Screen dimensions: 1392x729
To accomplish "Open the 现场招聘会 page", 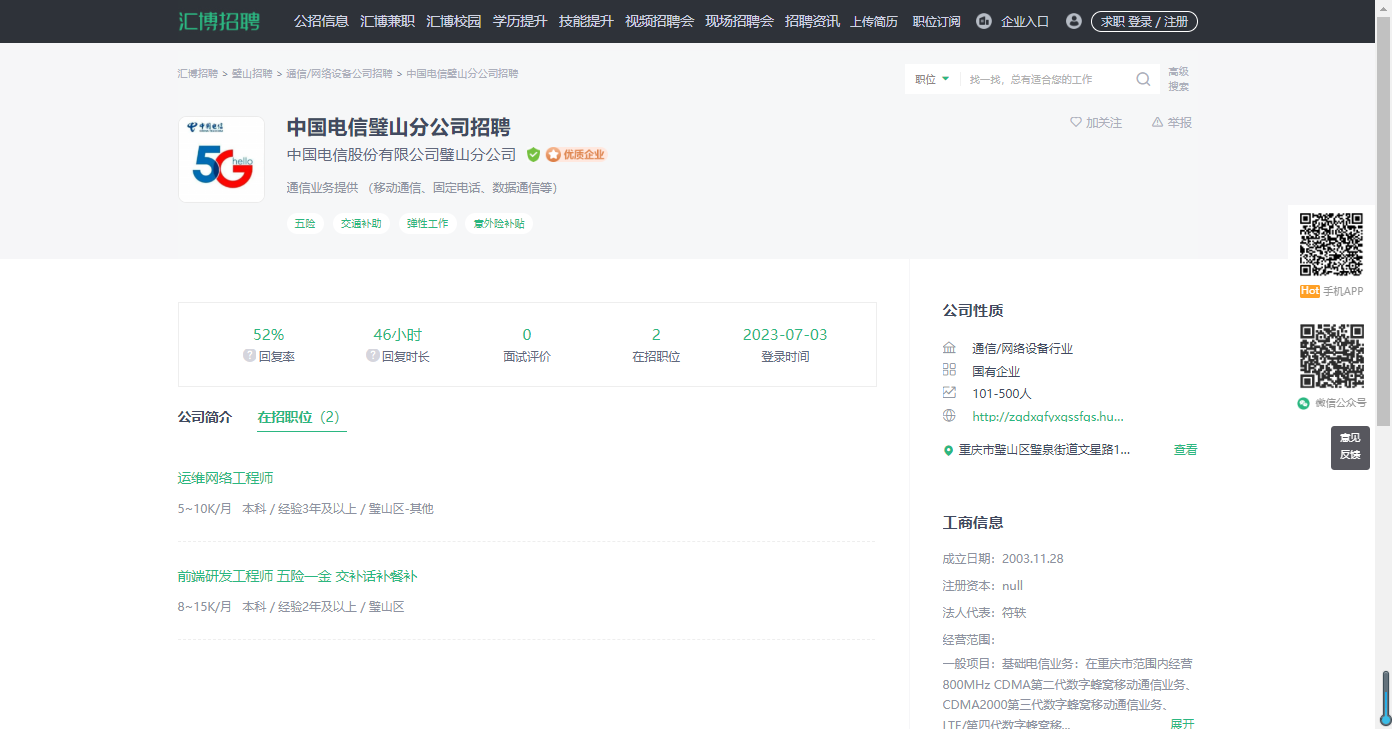I will (739, 21).
